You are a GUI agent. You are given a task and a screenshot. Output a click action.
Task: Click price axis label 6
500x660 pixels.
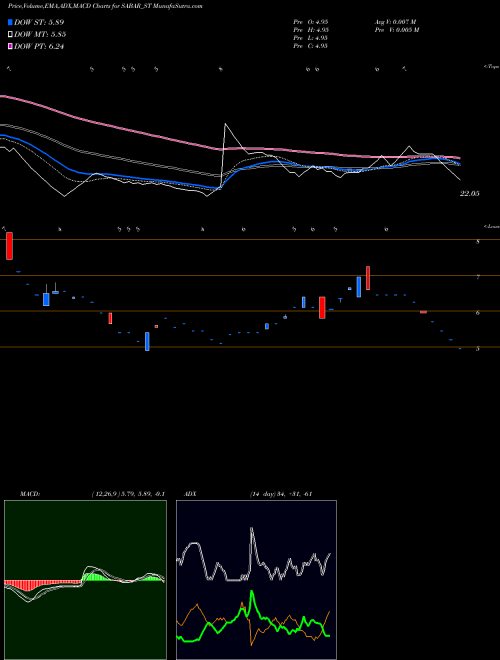[x=478, y=313]
